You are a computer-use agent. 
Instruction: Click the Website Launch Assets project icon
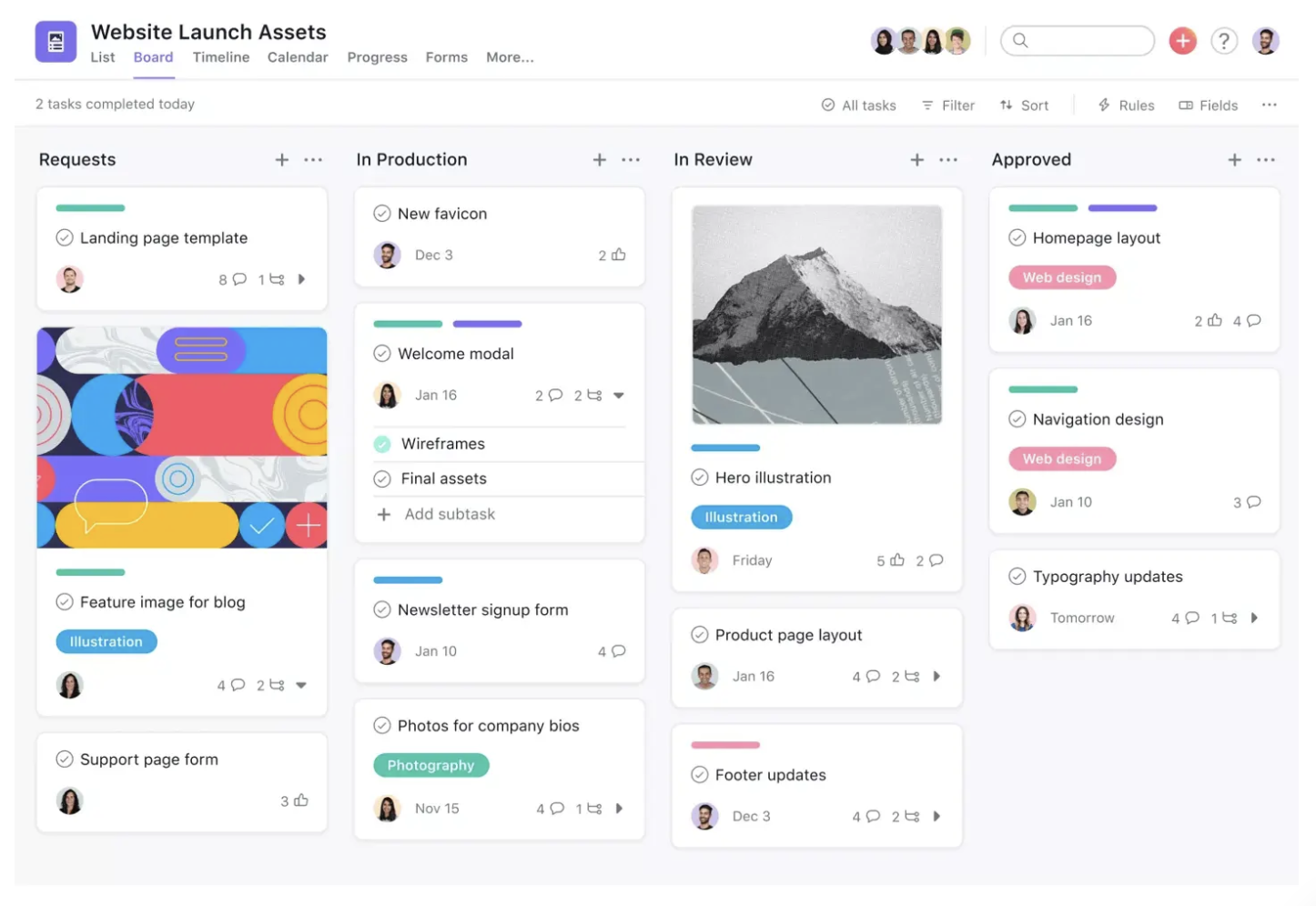(56, 42)
